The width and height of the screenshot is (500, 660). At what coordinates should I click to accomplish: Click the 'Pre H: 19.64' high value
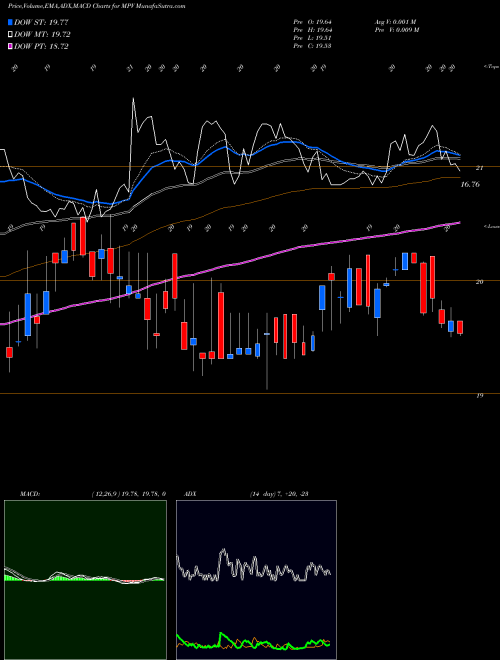313,30
